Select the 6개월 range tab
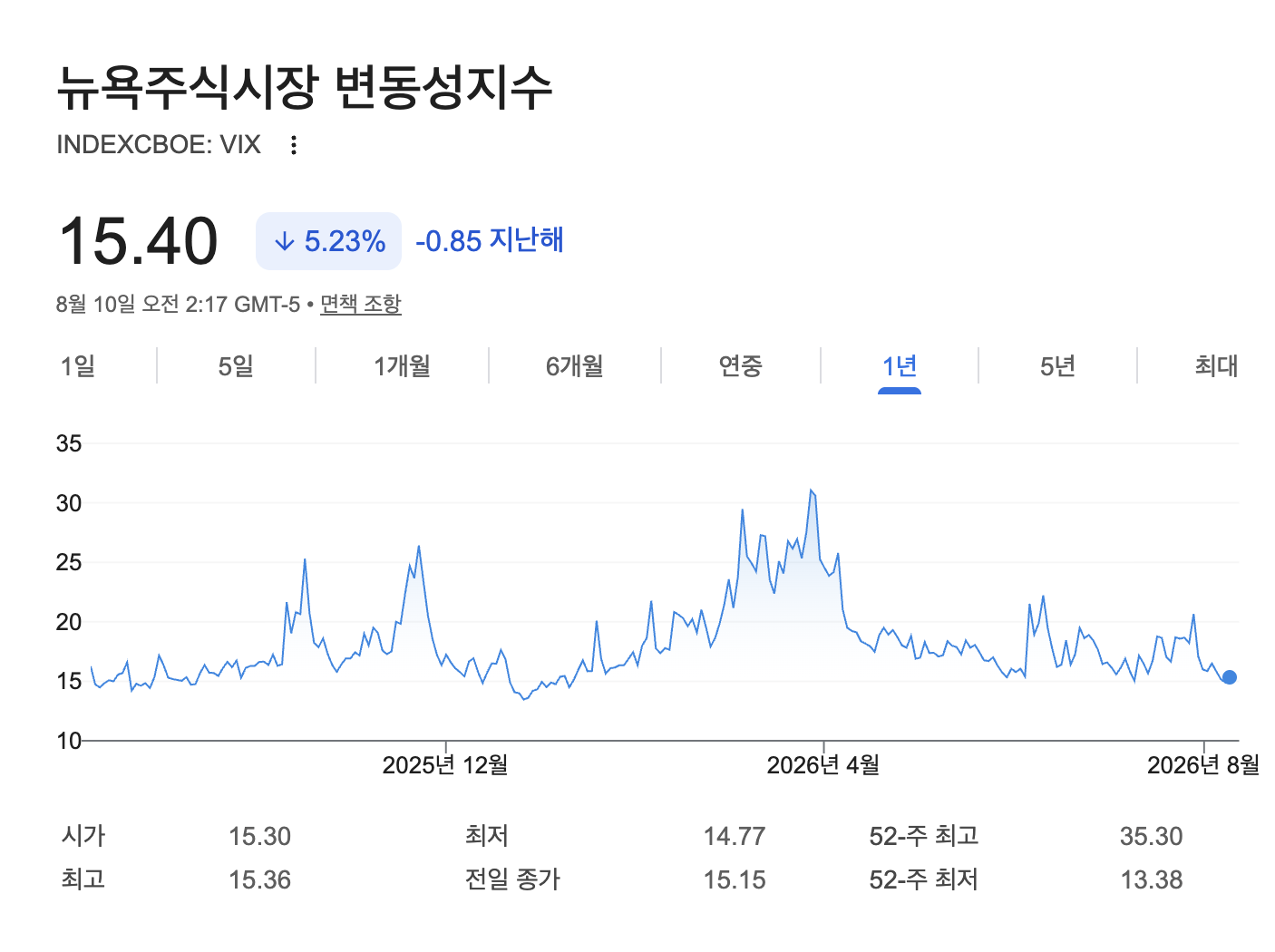Image resolution: width=1275 pixels, height=952 pixels. tap(574, 366)
